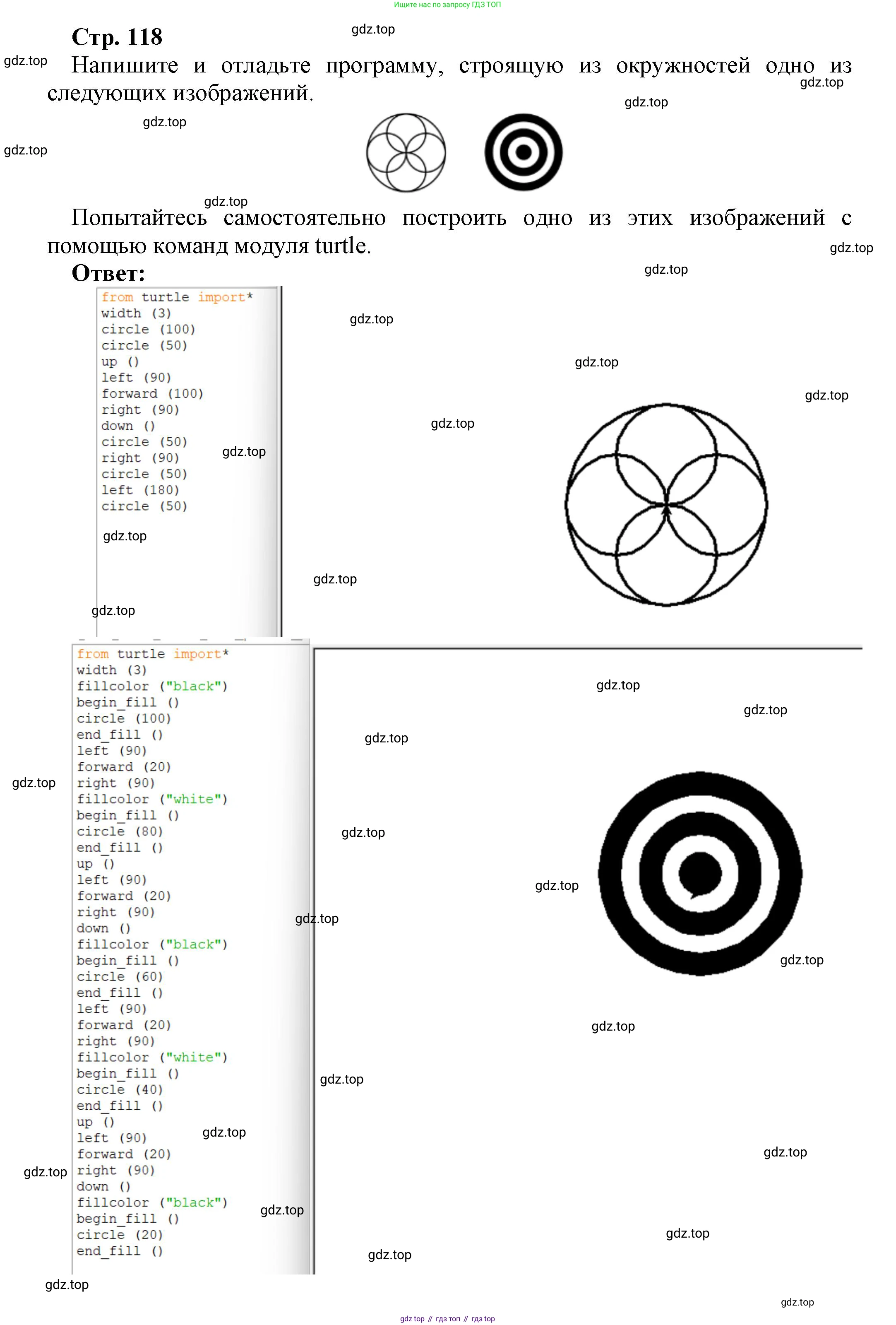This screenshot has height=1325, width=896.
Task: Click the word "модуля" before turtle
Action: point(271,246)
